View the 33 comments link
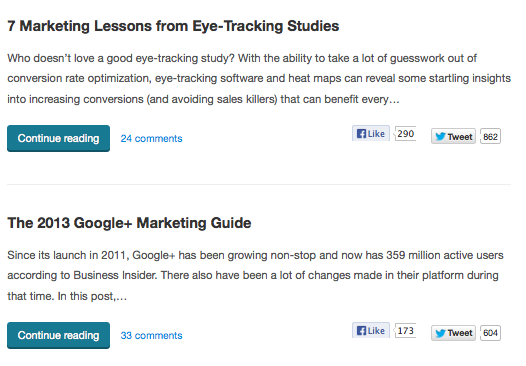 151,335
